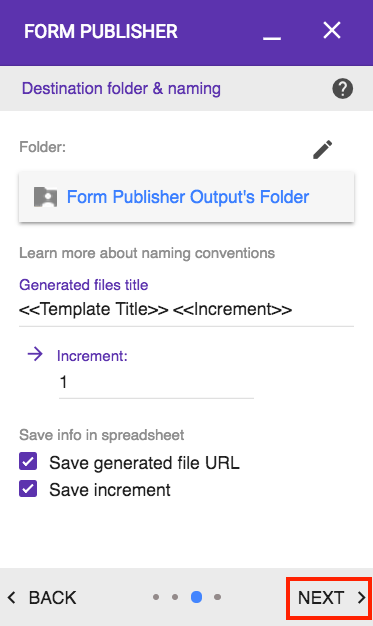
Task: Click the right chevron next to NEXT
Action: point(362,598)
